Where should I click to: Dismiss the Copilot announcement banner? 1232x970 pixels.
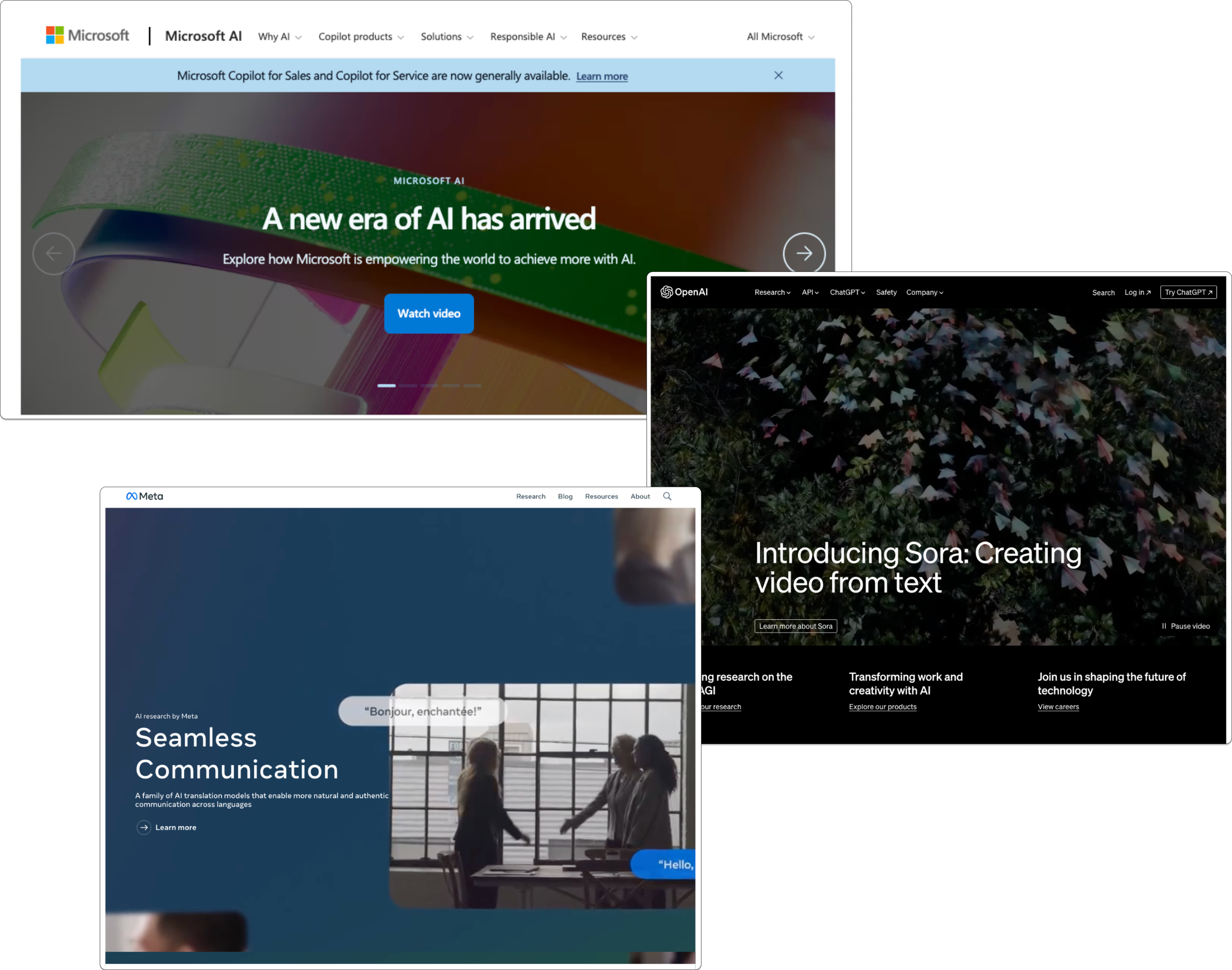pyautogui.click(x=778, y=75)
